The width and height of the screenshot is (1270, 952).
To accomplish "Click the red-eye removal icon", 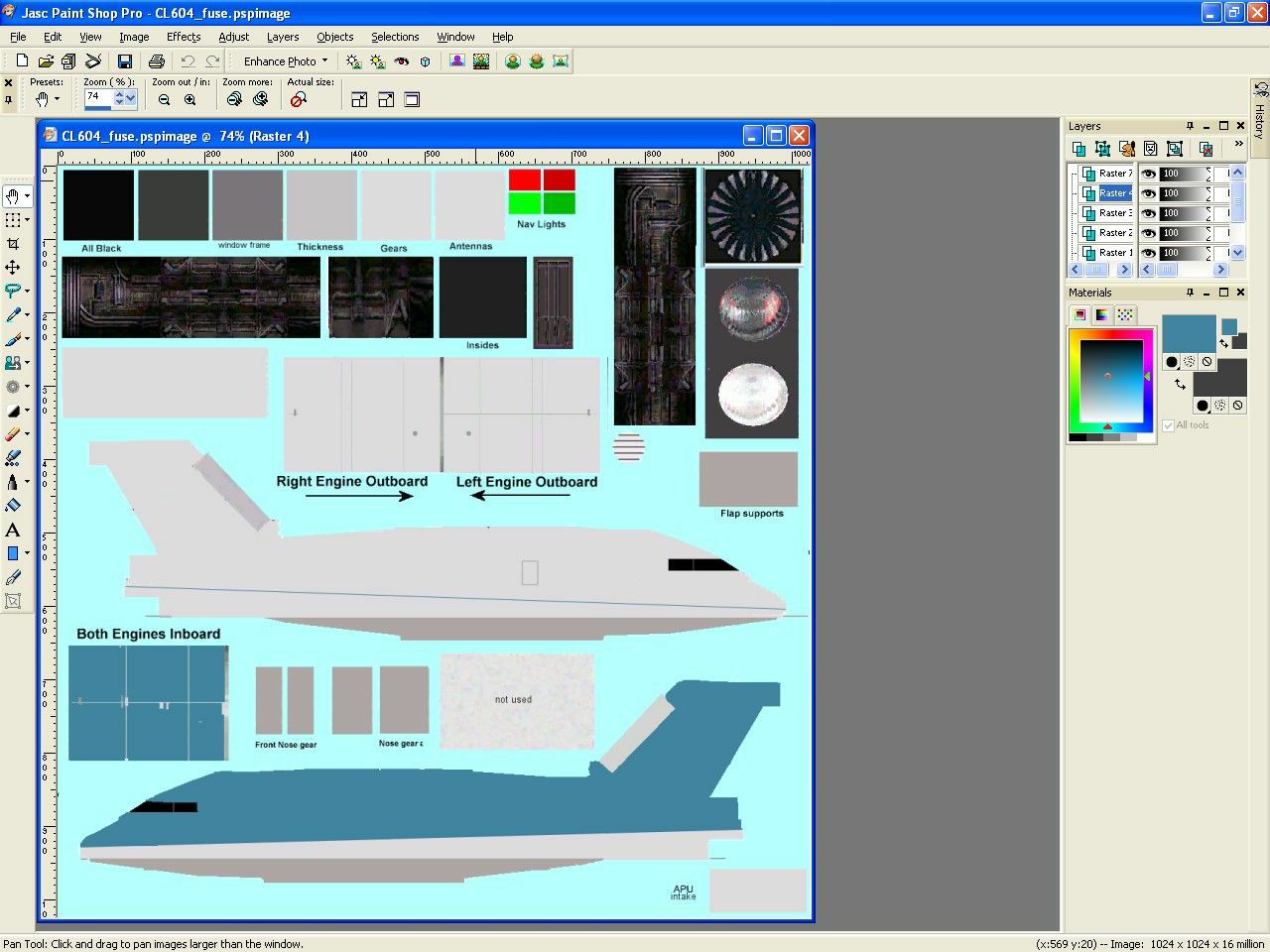I will pyautogui.click(x=402, y=61).
